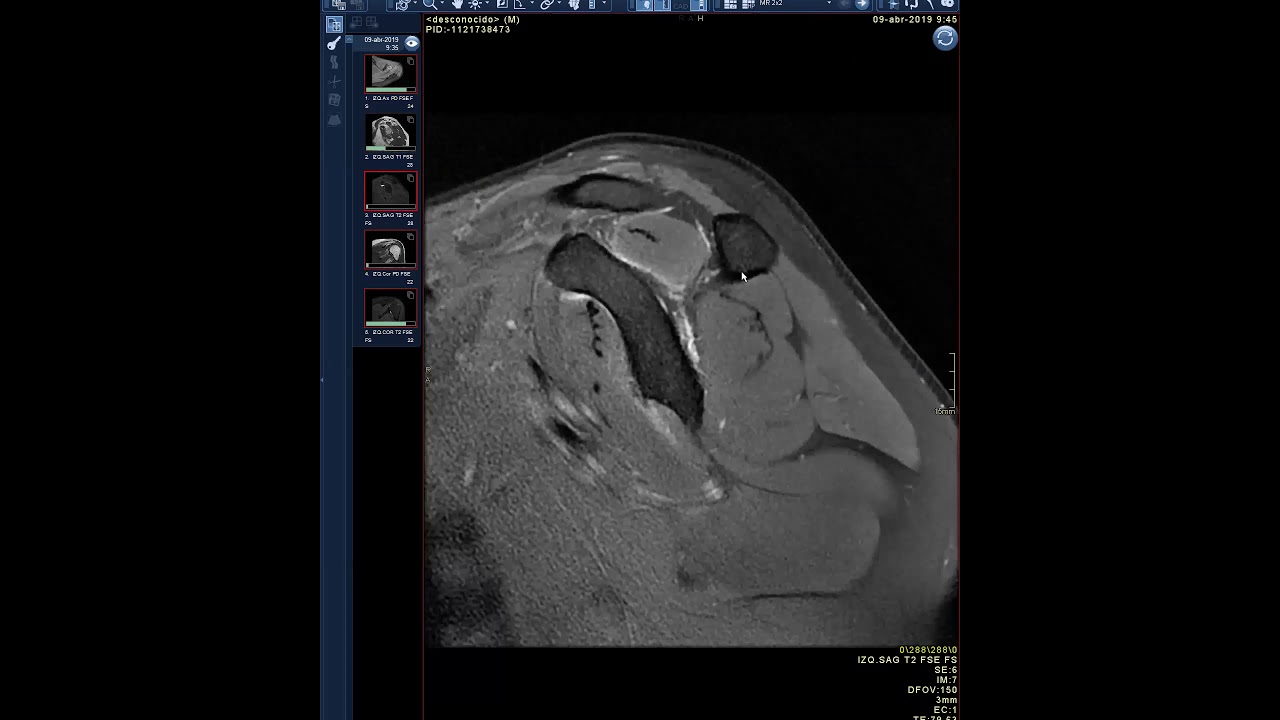Screen dimensions: 1280x720
Task: Open the MR 2x2 layout dropdown
Action: (x=829, y=4)
